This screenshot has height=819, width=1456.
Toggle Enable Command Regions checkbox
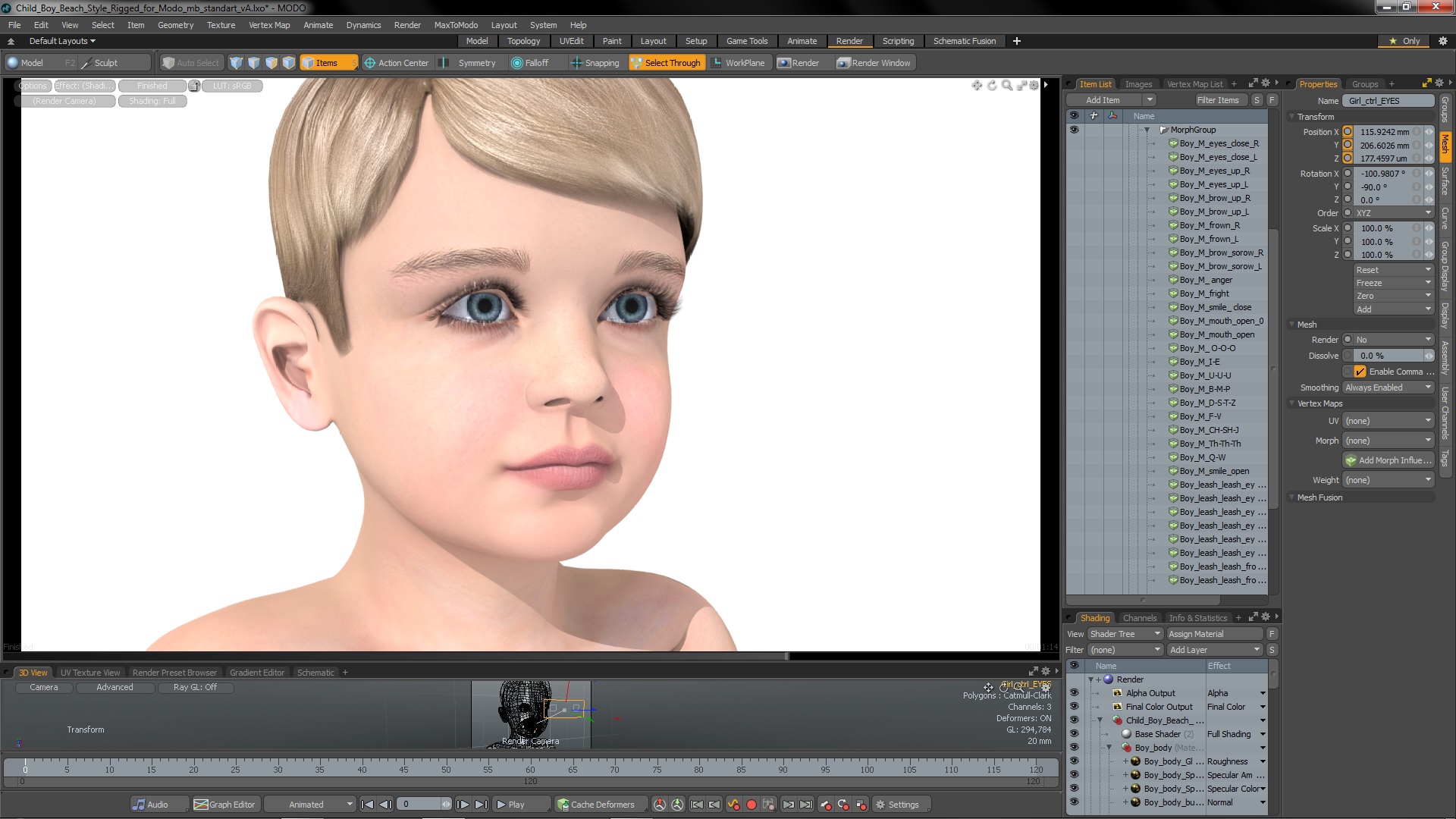(x=1360, y=372)
